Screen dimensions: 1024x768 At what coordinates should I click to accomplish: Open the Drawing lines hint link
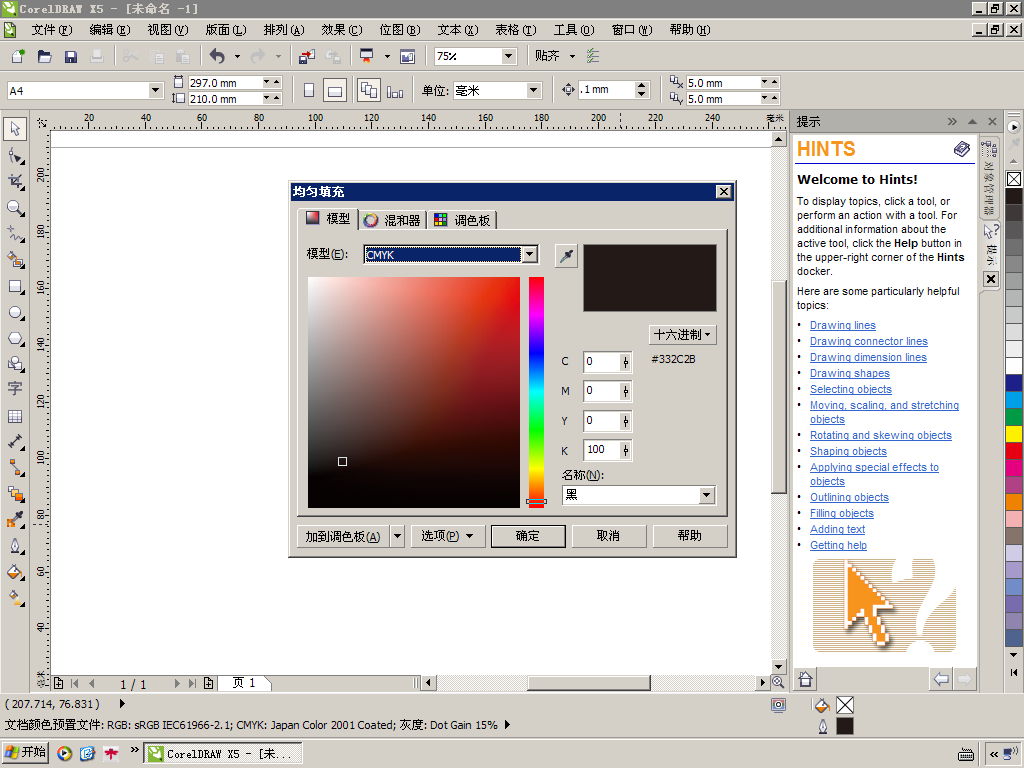pos(842,325)
